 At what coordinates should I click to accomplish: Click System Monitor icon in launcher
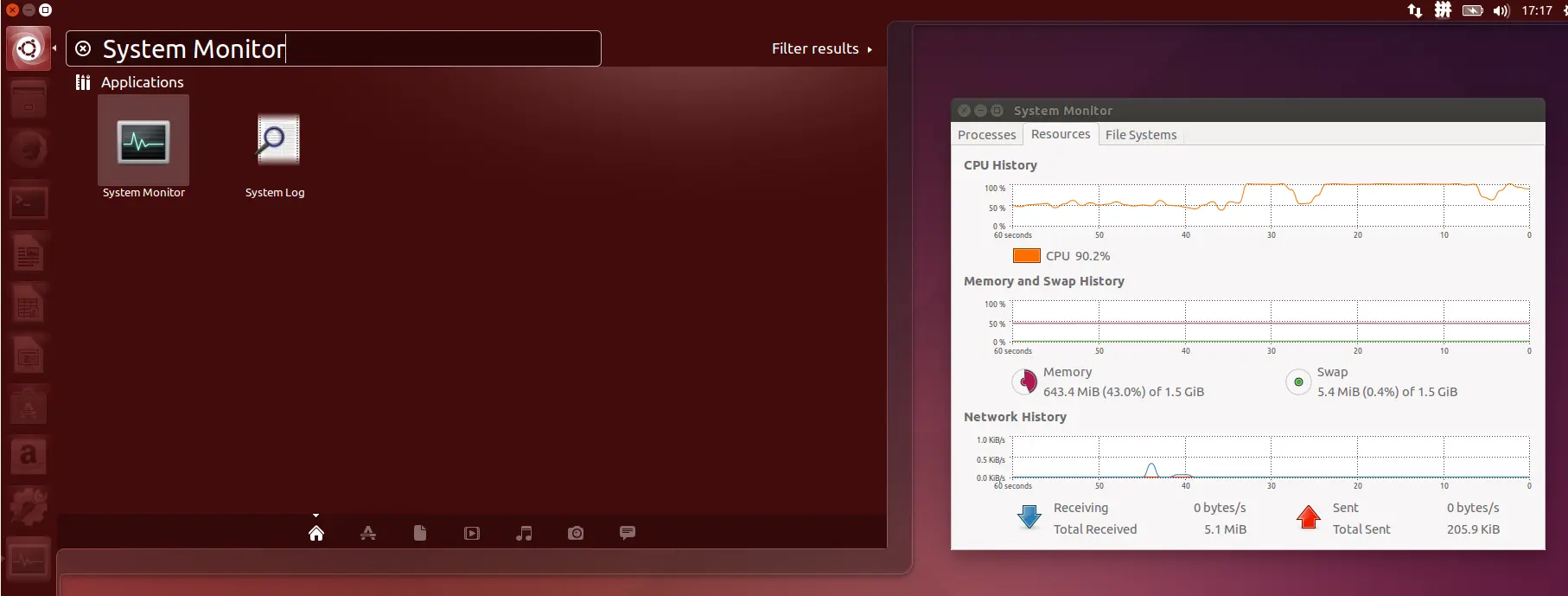coord(29,560)
